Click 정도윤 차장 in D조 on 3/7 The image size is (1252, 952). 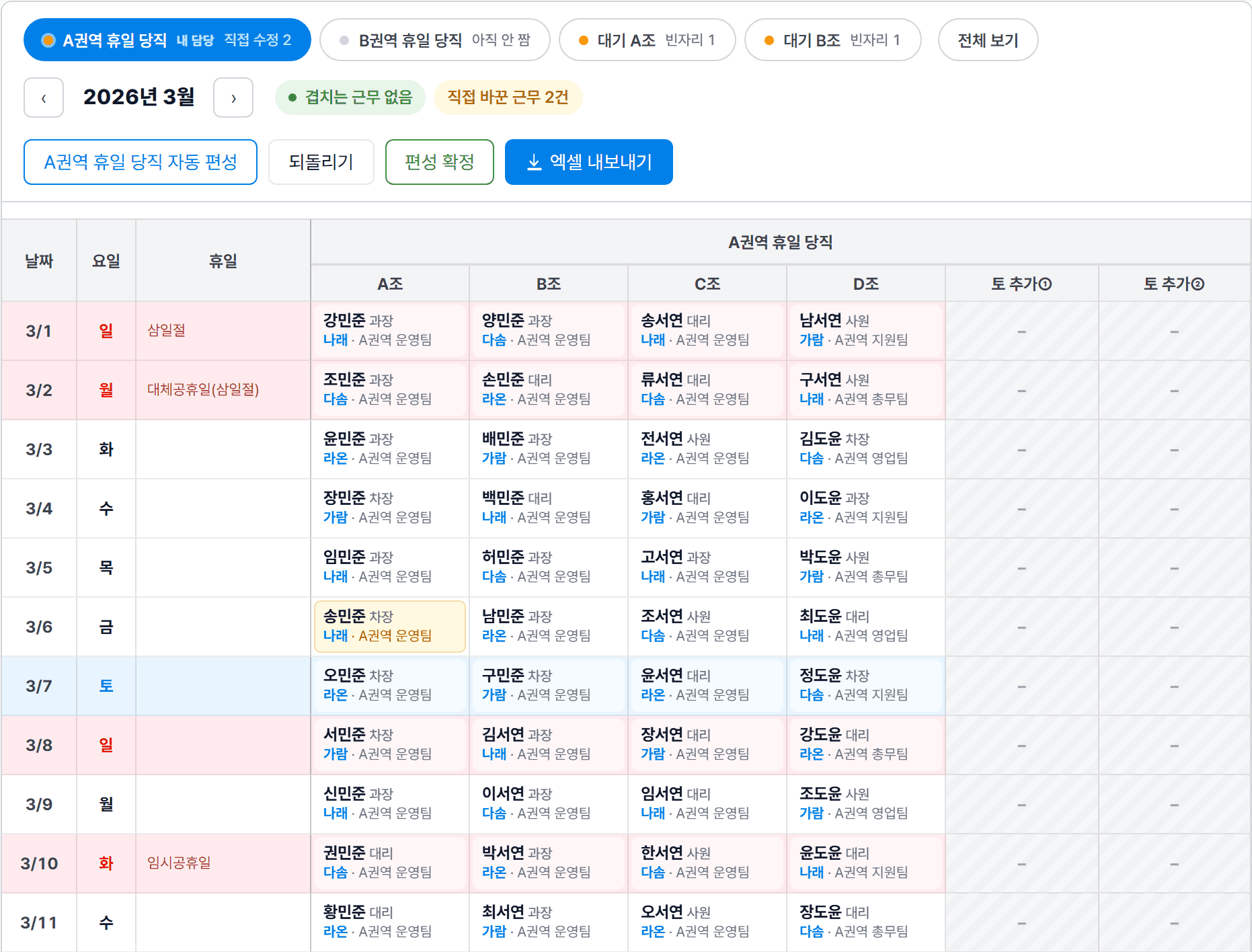pyautogui.click(x=866, y=686)
